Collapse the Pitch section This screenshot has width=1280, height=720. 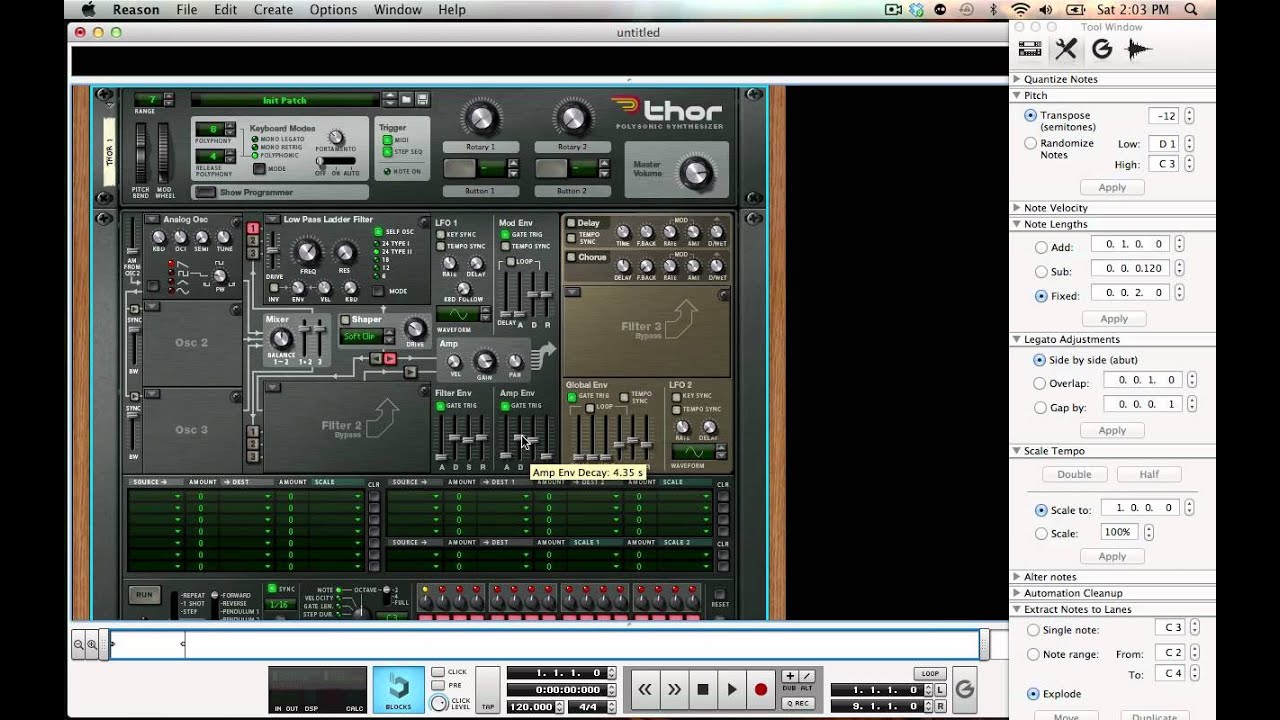pyautogui.click(x=1017, y=96)
